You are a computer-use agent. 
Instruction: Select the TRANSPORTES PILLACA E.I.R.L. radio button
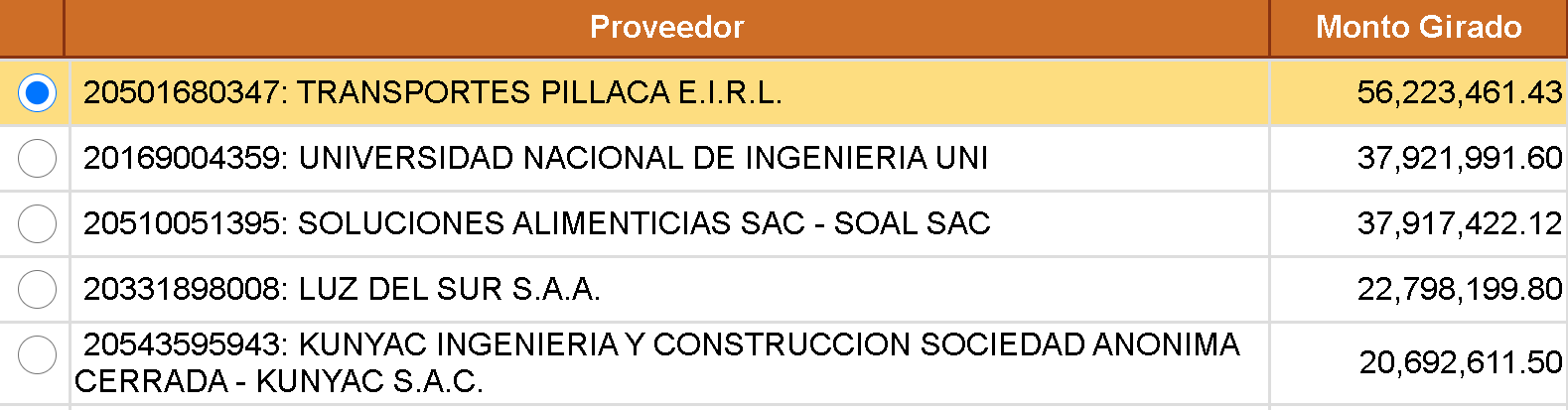[38, 93]
